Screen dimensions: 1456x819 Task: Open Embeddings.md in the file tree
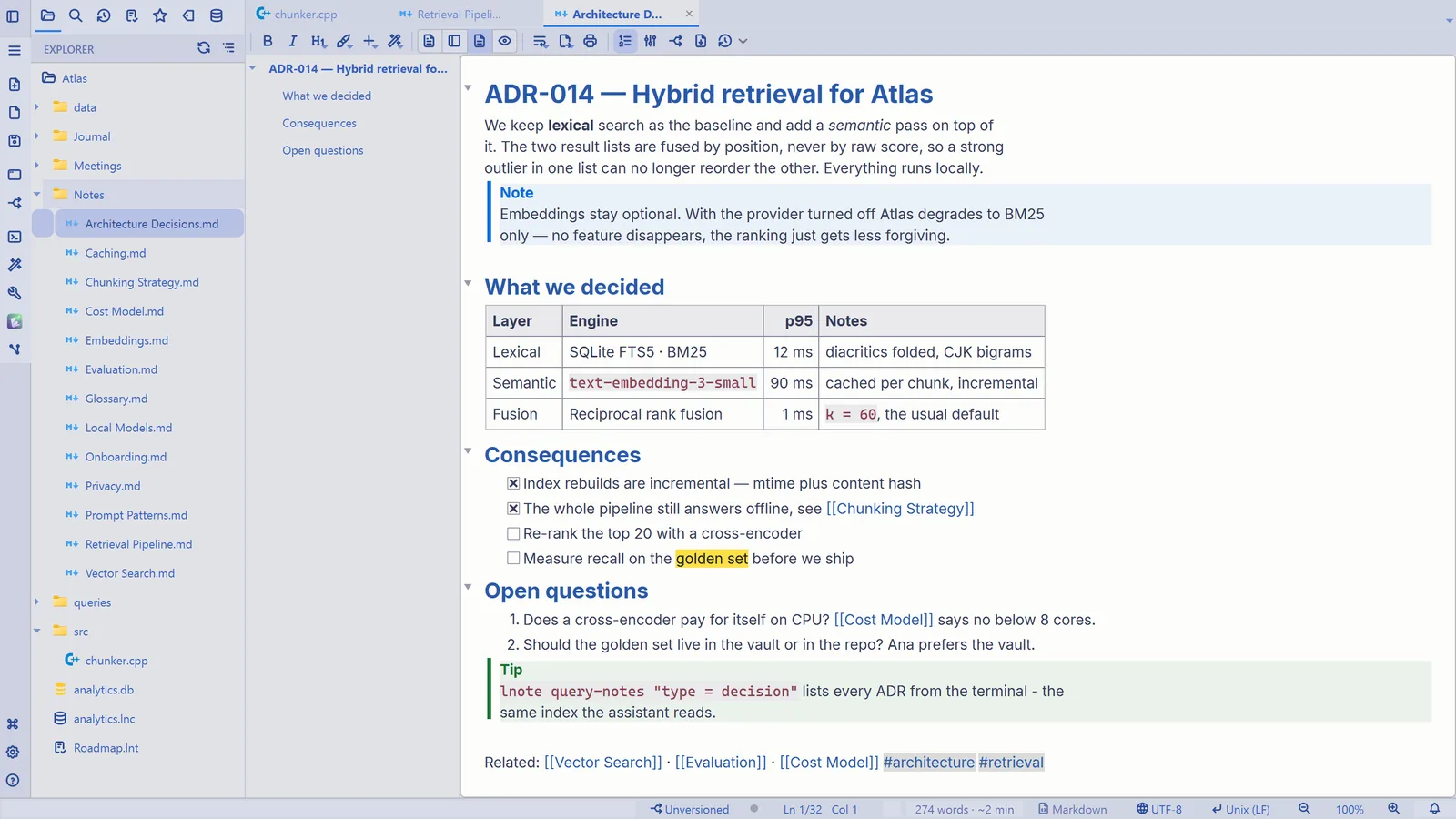pos(126,340)
